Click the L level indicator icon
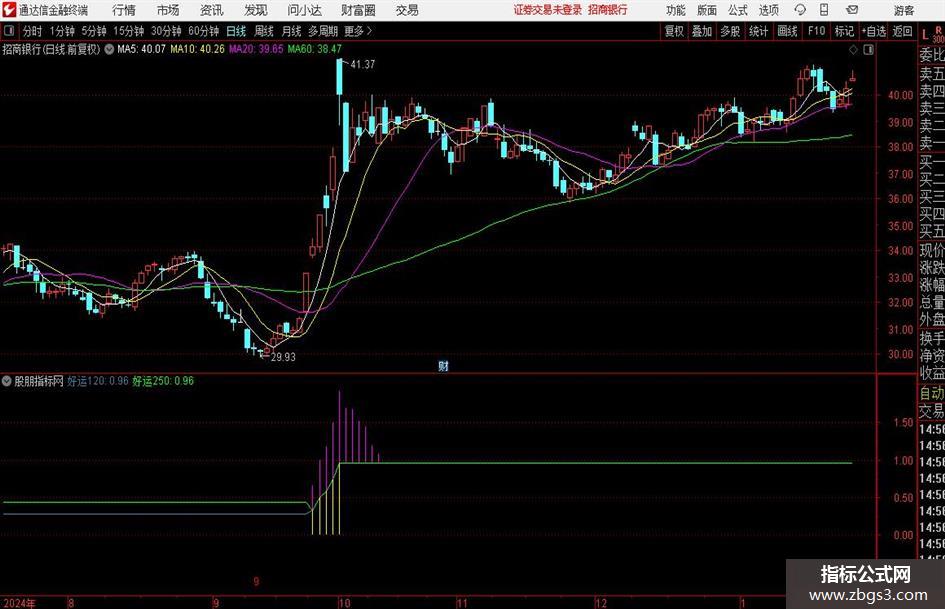The image size is (945, 609). tap(925, 34)
